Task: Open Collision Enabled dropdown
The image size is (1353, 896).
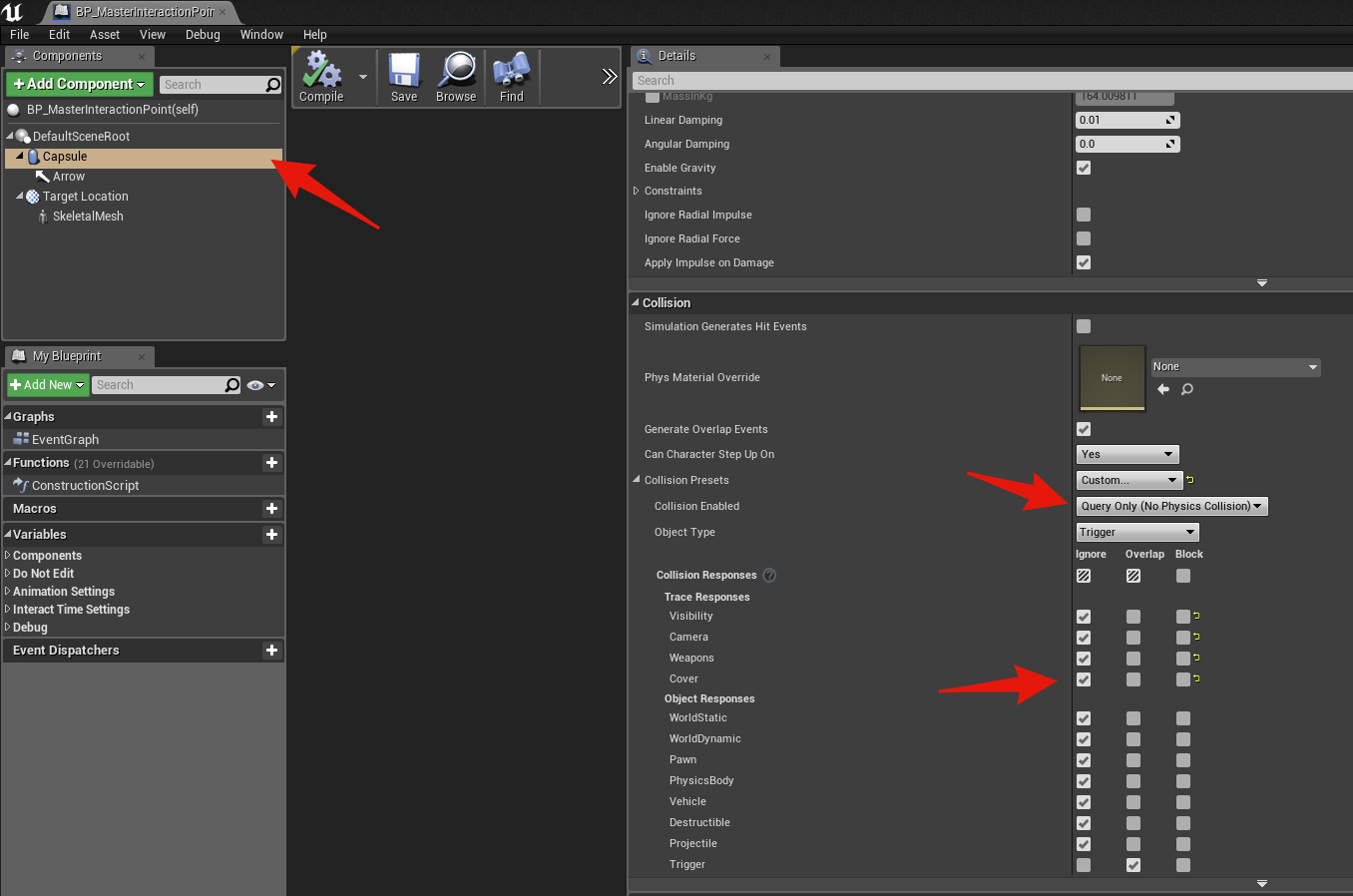Action: click(1171, 506)
